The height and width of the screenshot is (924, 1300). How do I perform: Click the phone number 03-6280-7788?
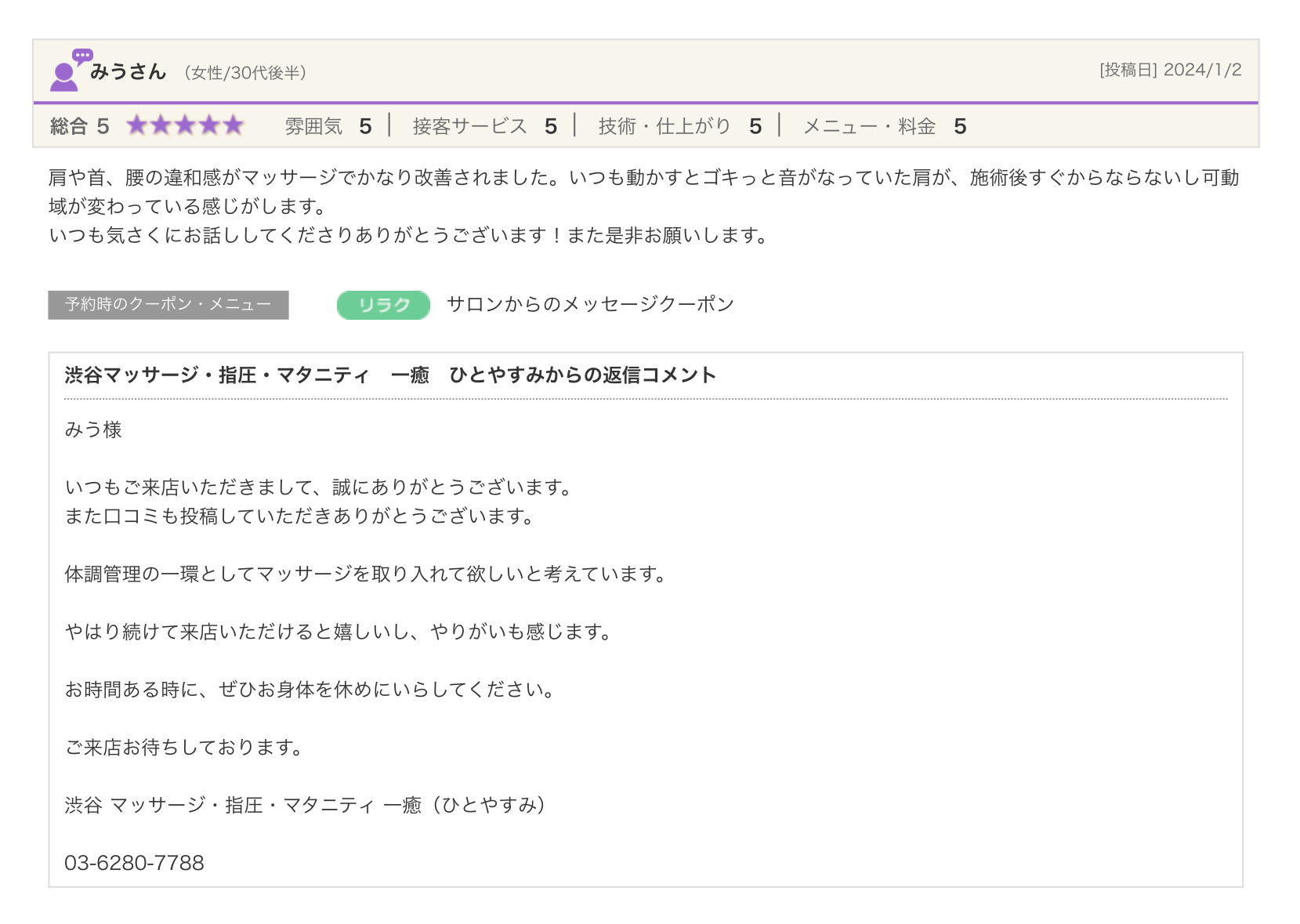coord(134,863)
